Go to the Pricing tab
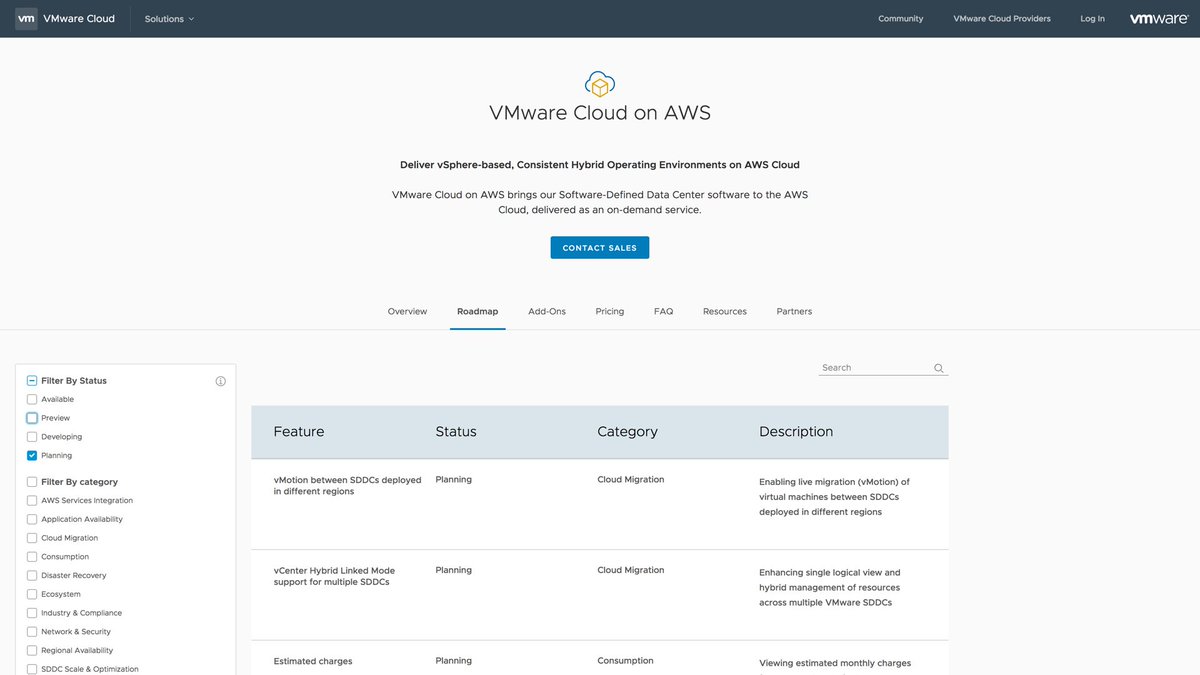This screenshot has height=675, width=1200. pyautogui.click(x=610, y=312)
